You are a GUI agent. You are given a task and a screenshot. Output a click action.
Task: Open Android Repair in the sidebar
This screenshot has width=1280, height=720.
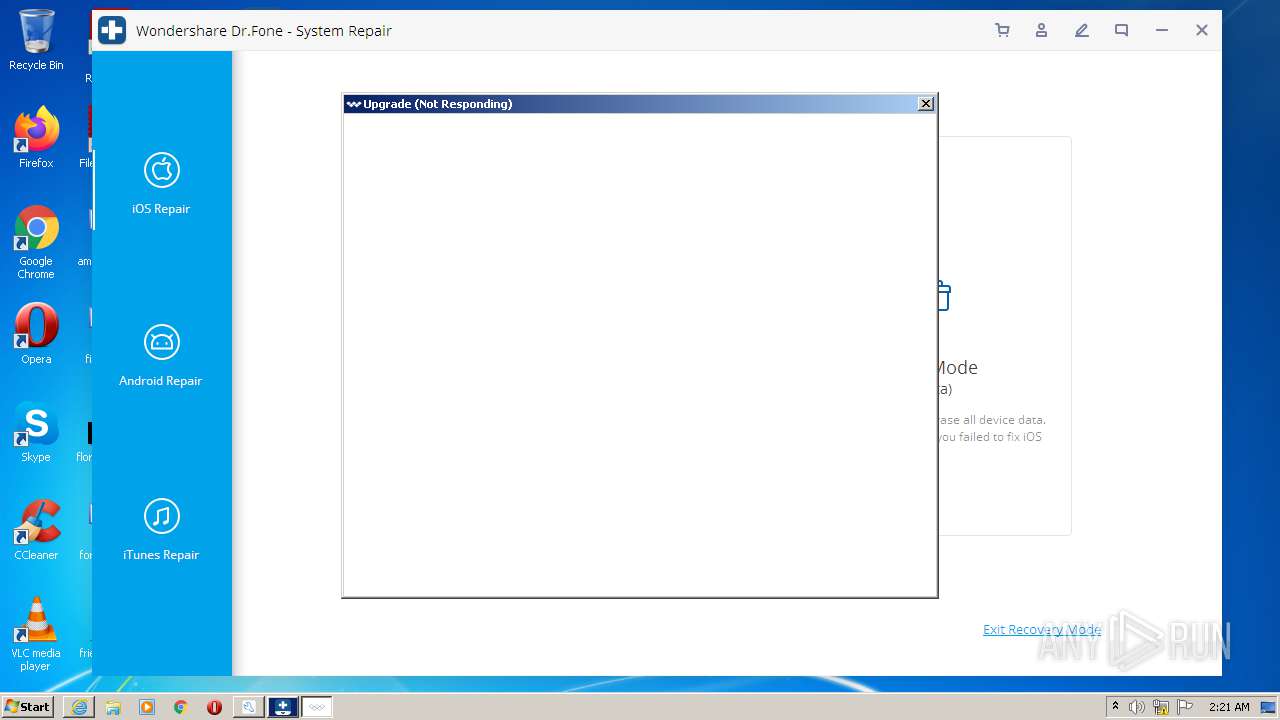click(161, 356)
